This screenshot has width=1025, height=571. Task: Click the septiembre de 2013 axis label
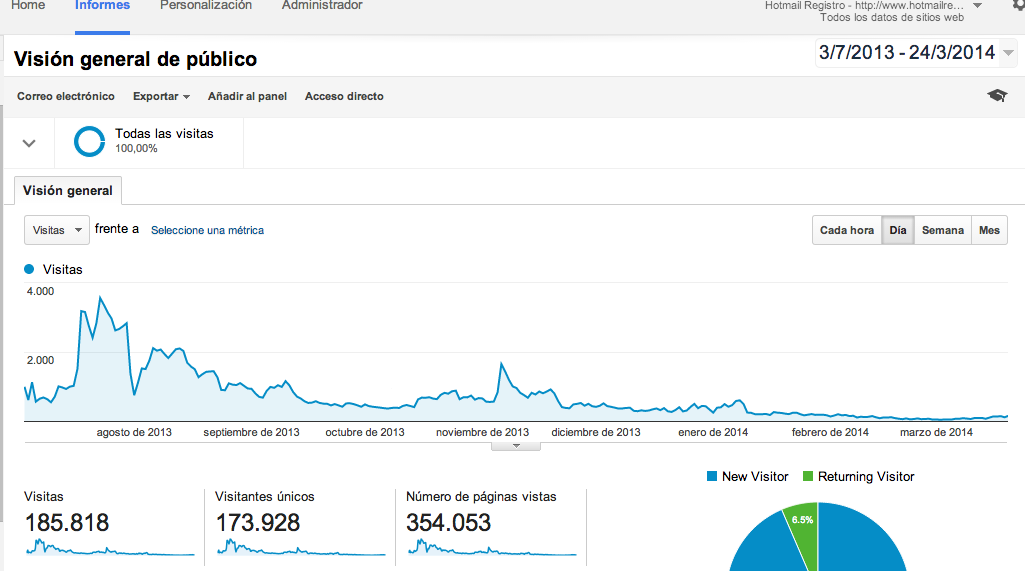[x=251, y=432]
